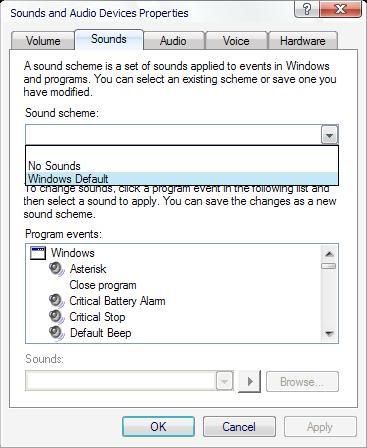
Task: Click the program events scrollbar down arrow
Action: click(x=329, y=334)
